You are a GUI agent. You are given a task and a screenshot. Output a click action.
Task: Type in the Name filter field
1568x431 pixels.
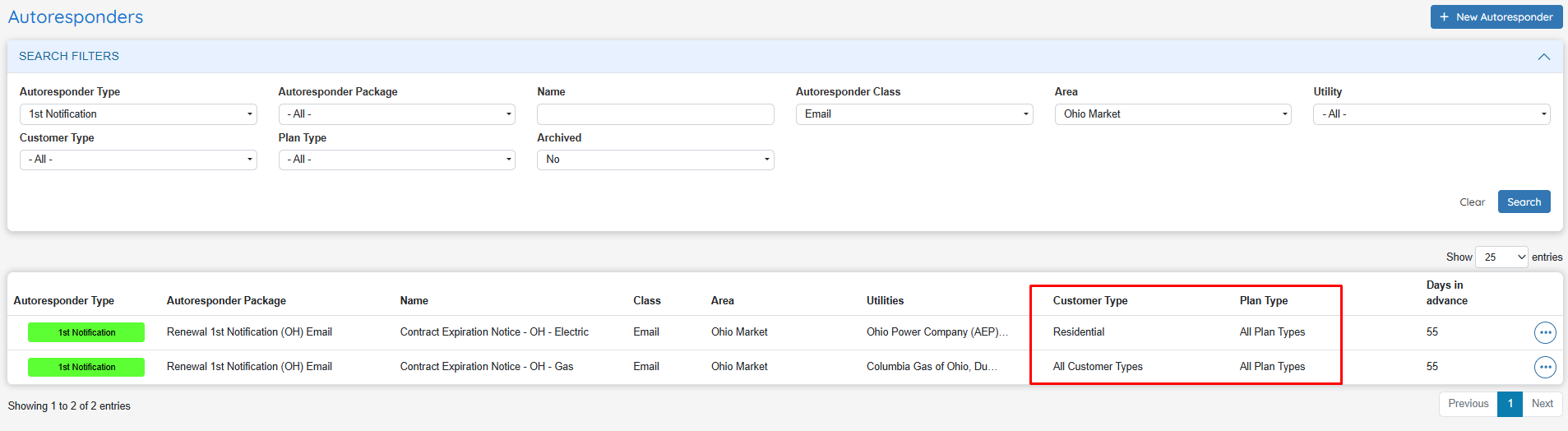click(x=654, y=114)
